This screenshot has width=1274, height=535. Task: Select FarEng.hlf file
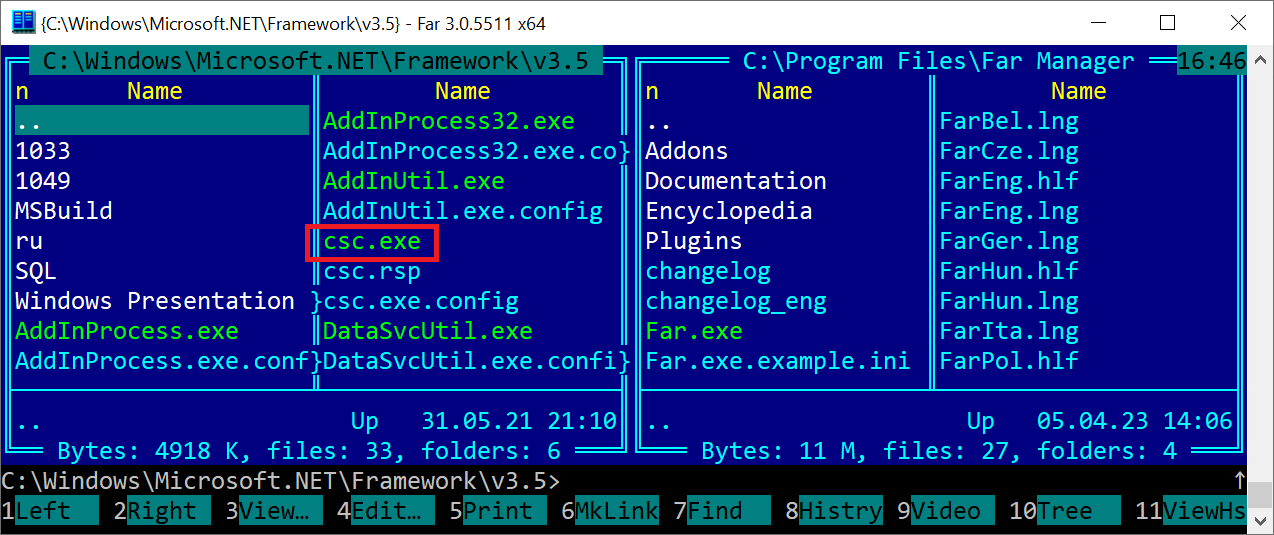(x=1009, y=181)
